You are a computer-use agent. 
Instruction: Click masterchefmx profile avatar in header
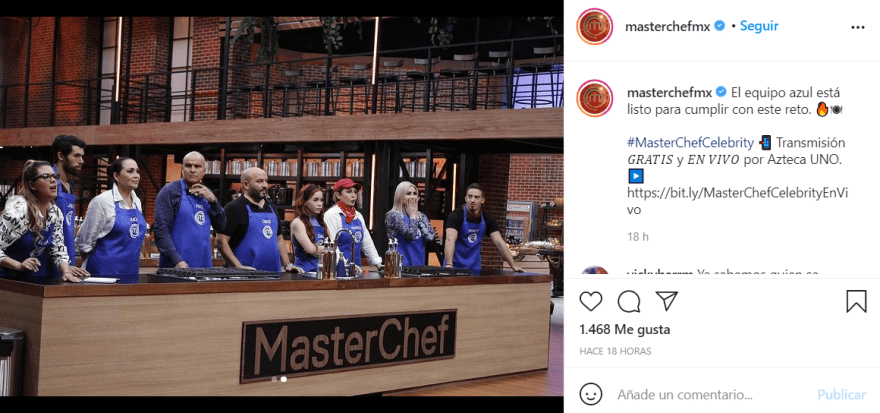(594, 26)
